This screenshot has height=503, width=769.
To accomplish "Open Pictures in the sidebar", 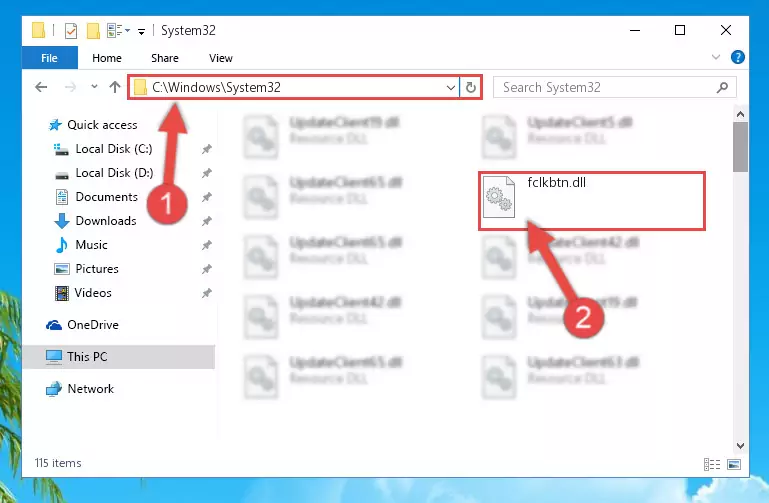I will pos(97,269).
